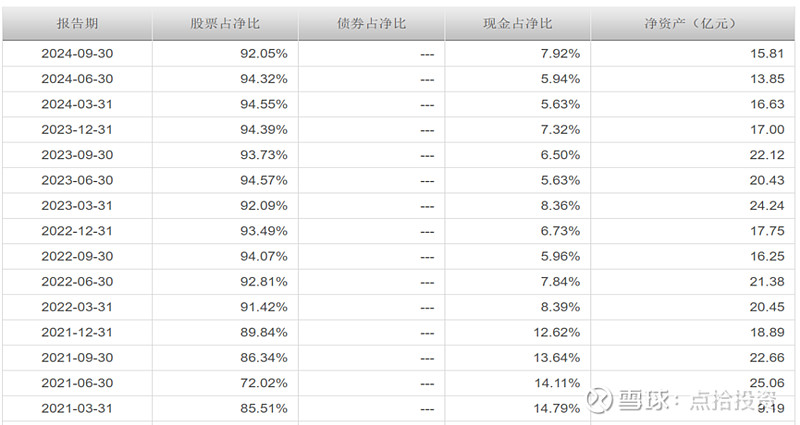Select the 现金占净比 column header
The width and height of the screenshot is (800, 425).
tap(517, 21)
